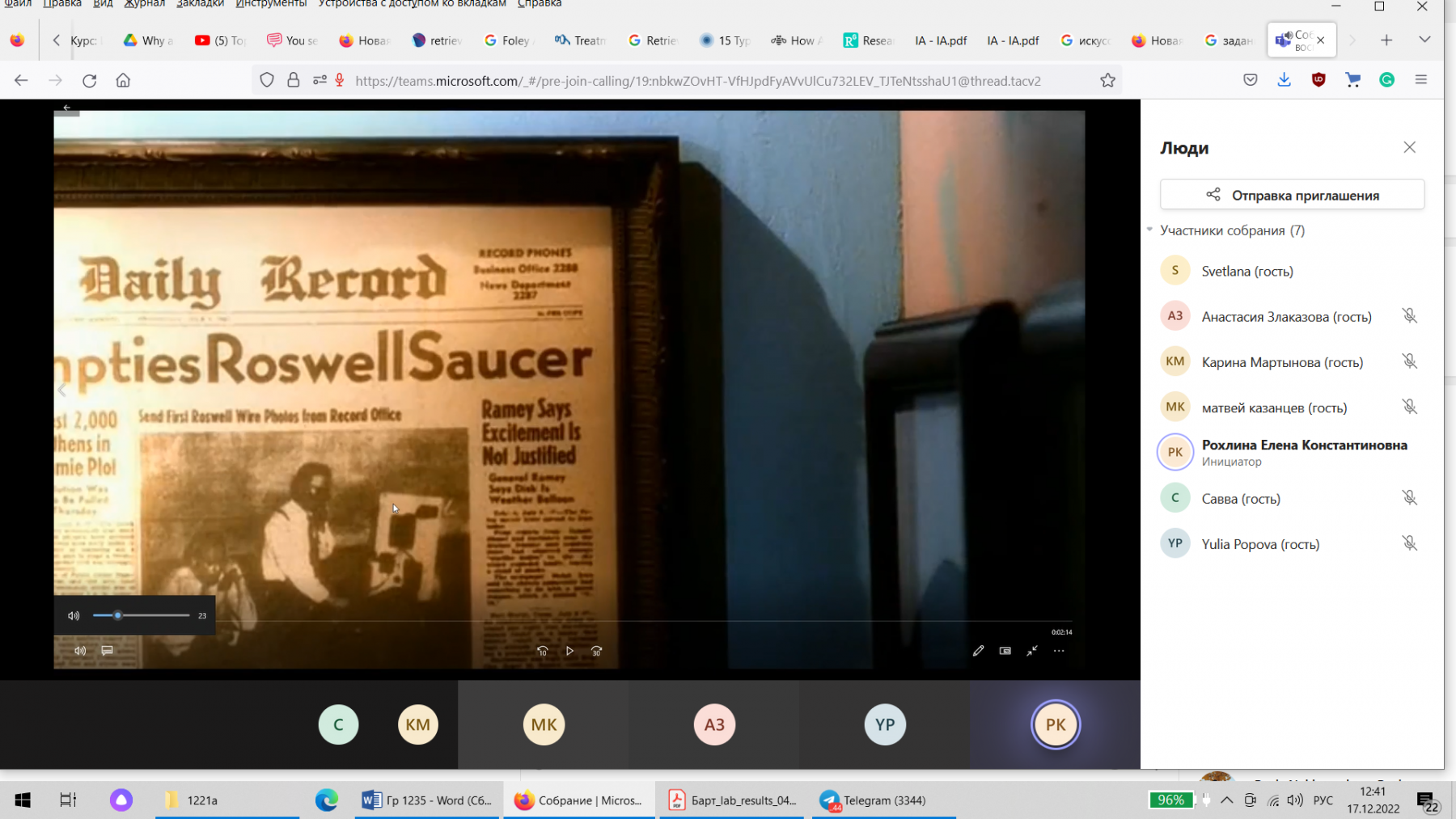Switch to the Foley browser tab
Image resolution: width=1456 pixels, height=819 pixels.
508,40
